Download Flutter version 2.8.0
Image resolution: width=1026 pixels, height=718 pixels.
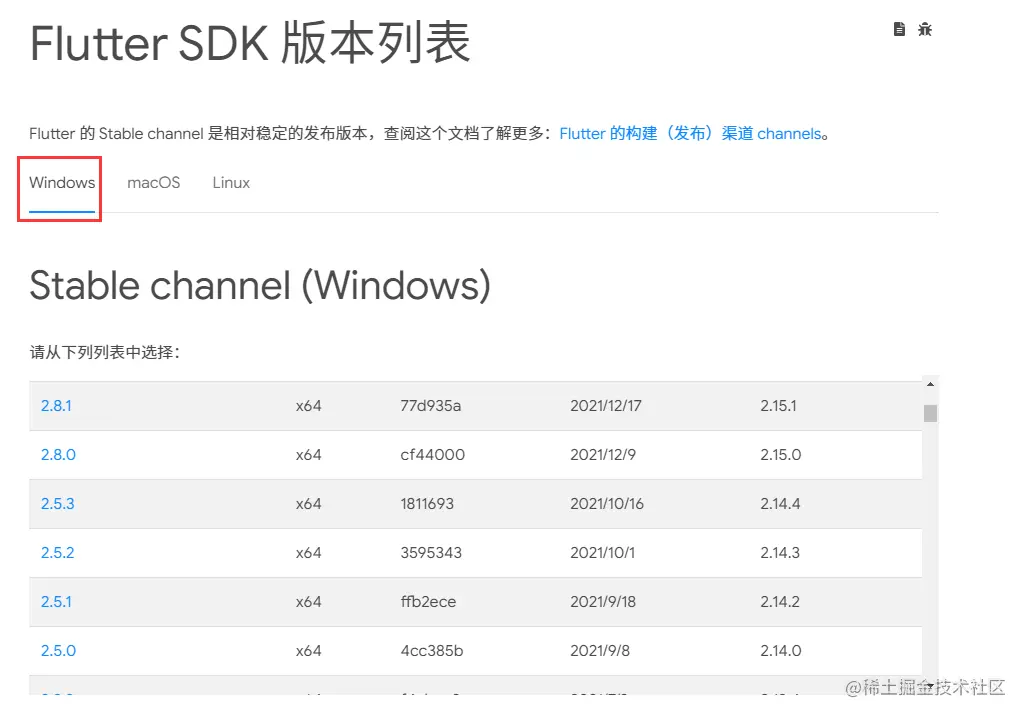click(x=58, y=455)
